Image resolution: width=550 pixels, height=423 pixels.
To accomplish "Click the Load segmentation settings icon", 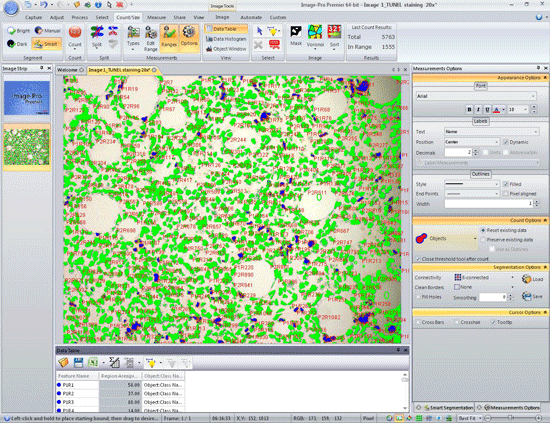I will [x=532, y=278].
